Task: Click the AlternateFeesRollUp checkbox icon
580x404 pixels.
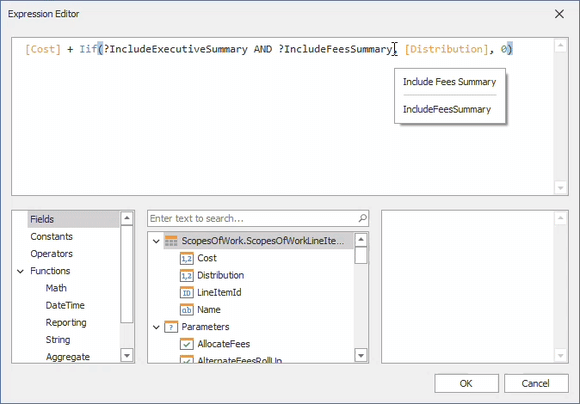Action: click(x=187, y=359)
